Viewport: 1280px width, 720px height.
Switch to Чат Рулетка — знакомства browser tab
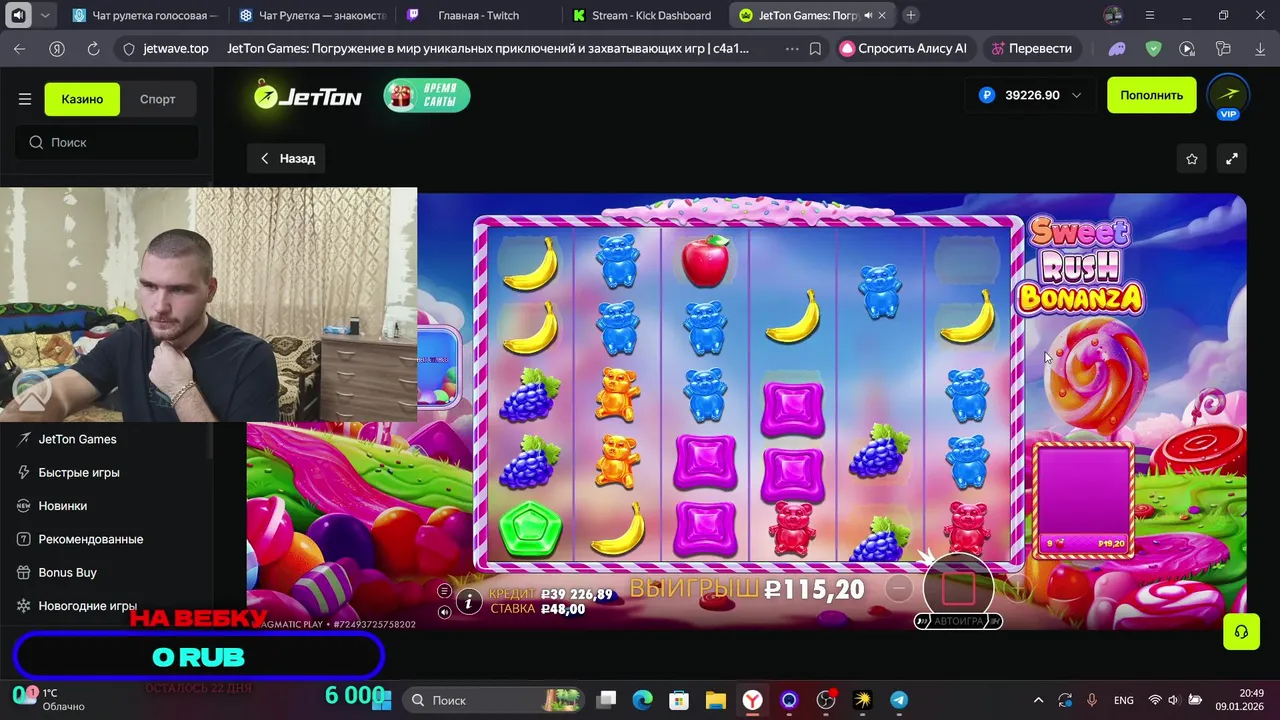click(313, 15)
